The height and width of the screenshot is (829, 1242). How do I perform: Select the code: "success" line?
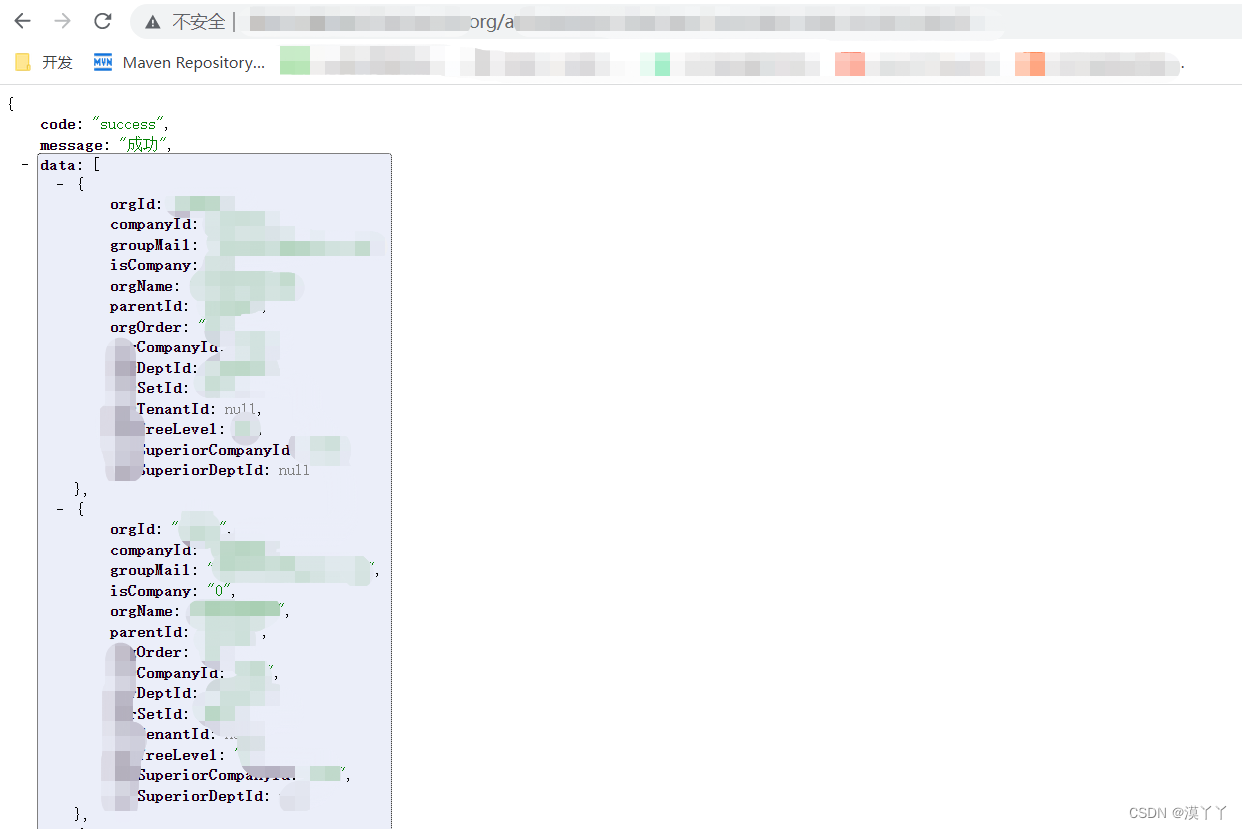tap(105, 124)
